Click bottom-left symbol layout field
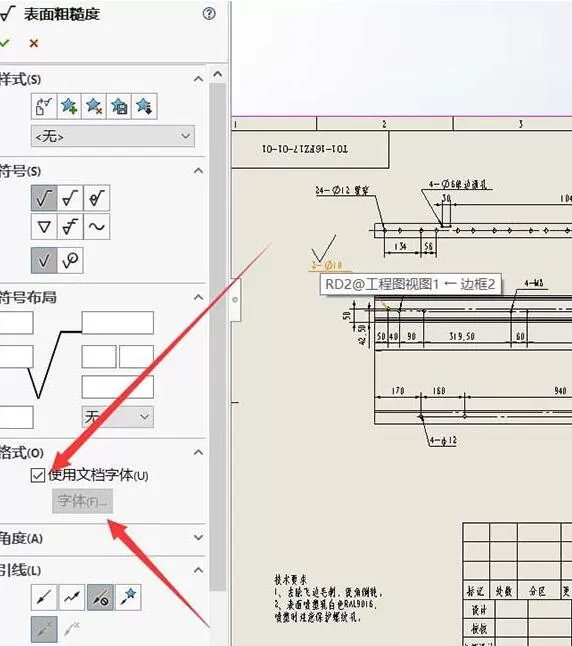 pos(16,417)
